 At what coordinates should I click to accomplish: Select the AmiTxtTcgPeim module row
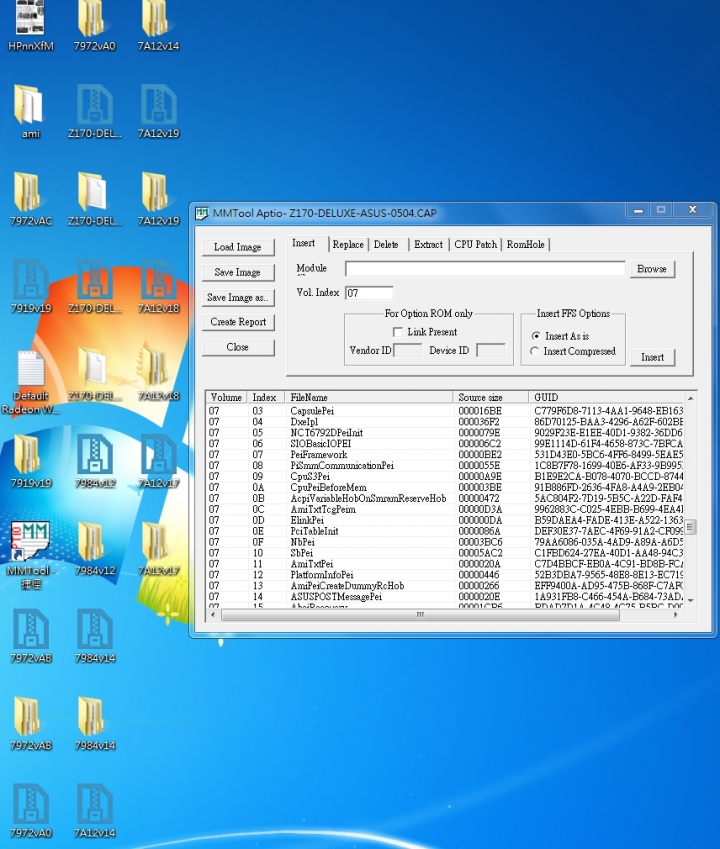pyautogui.click(x=445, y=509)
